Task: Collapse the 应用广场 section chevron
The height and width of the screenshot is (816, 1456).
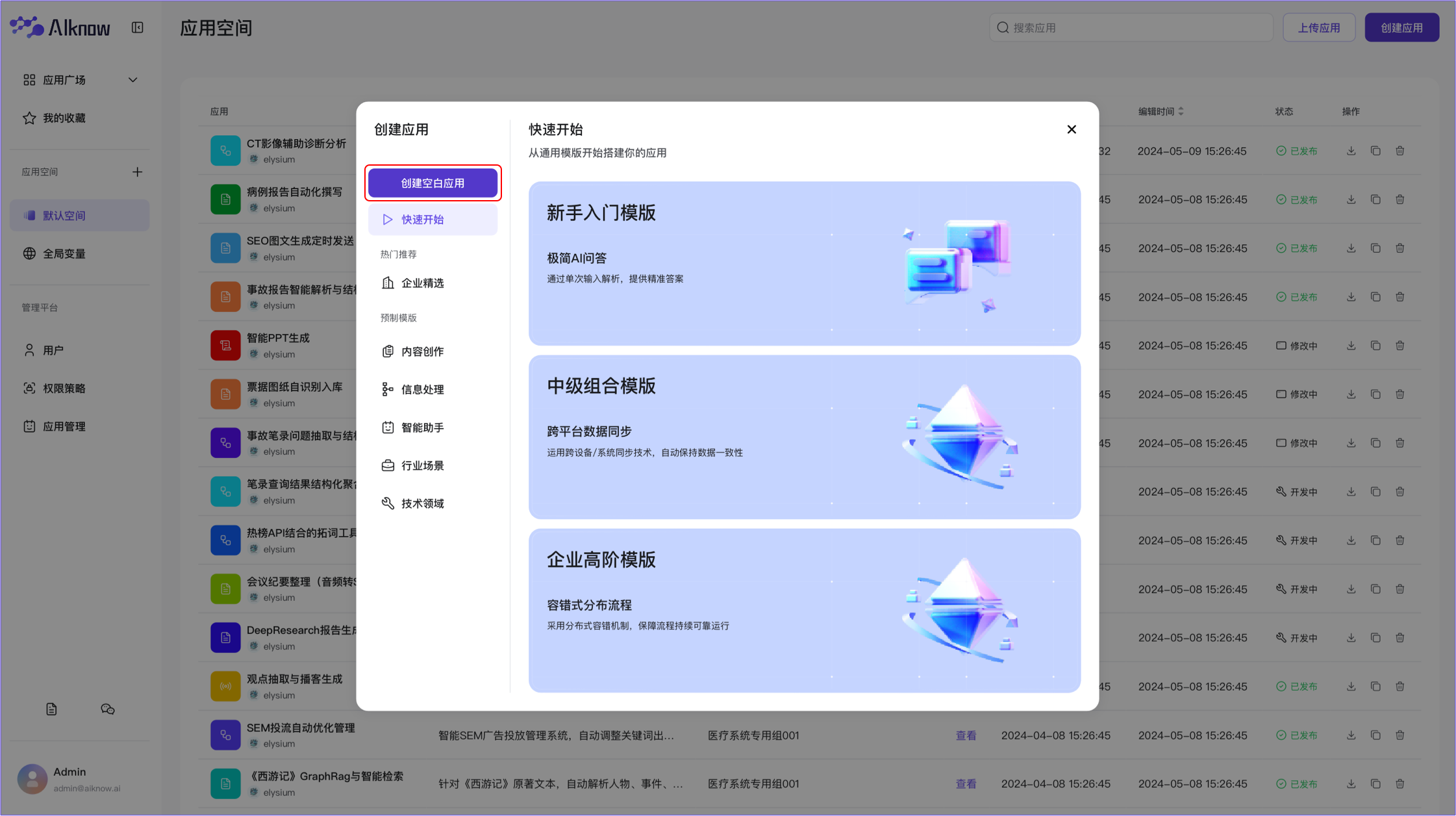Action: pos(132,79)
